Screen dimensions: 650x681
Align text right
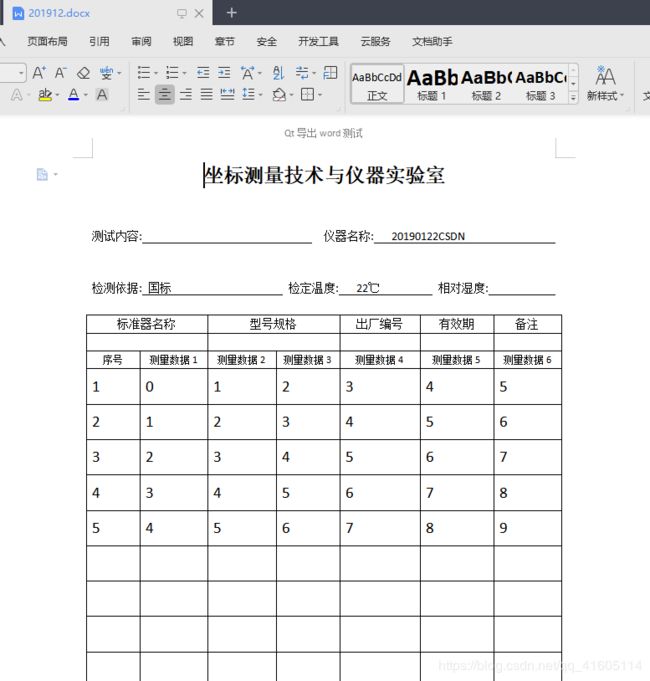point(186,94)
